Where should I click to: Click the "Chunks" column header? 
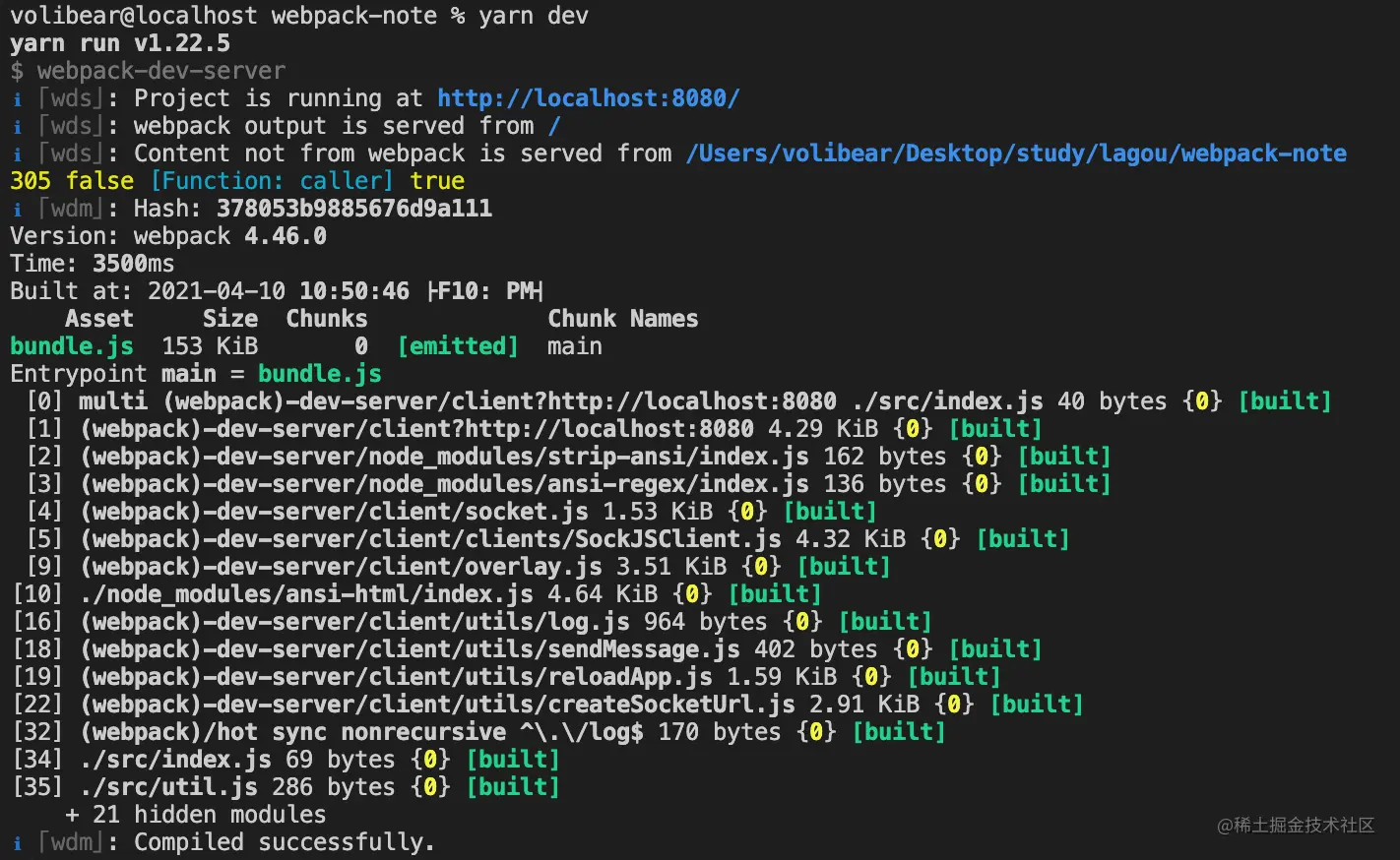tap(327, 319)
